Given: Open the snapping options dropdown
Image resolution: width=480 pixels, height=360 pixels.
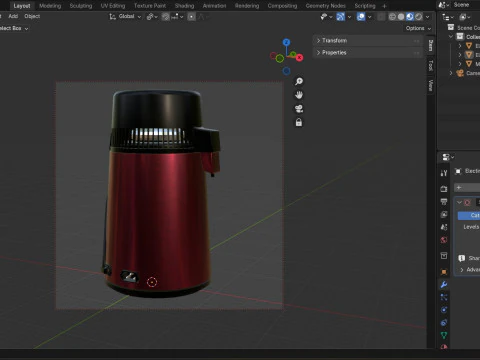Looking at the screenshot, I should click(x=178, y=16).
